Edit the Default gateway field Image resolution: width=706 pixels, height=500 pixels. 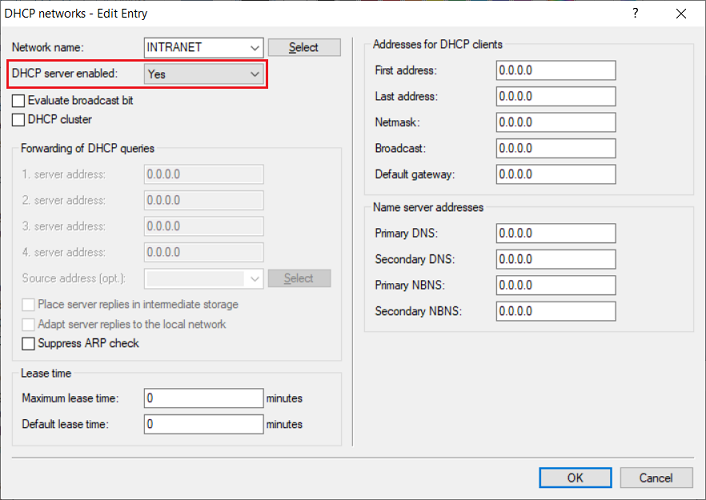pos(555,175)
